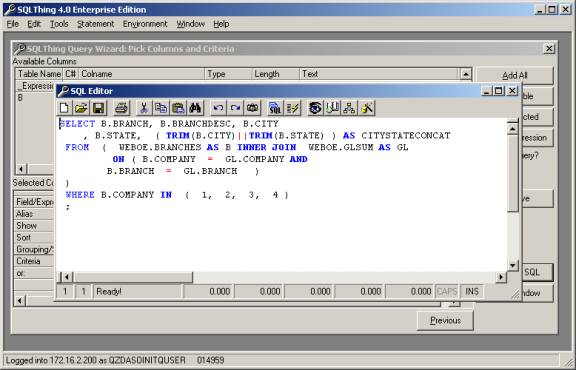The width and height of the screenshot is (576, 370).
Task: Click down arrow of SQL Editor vertical scrollbar
Action: [x=512, y=265]
